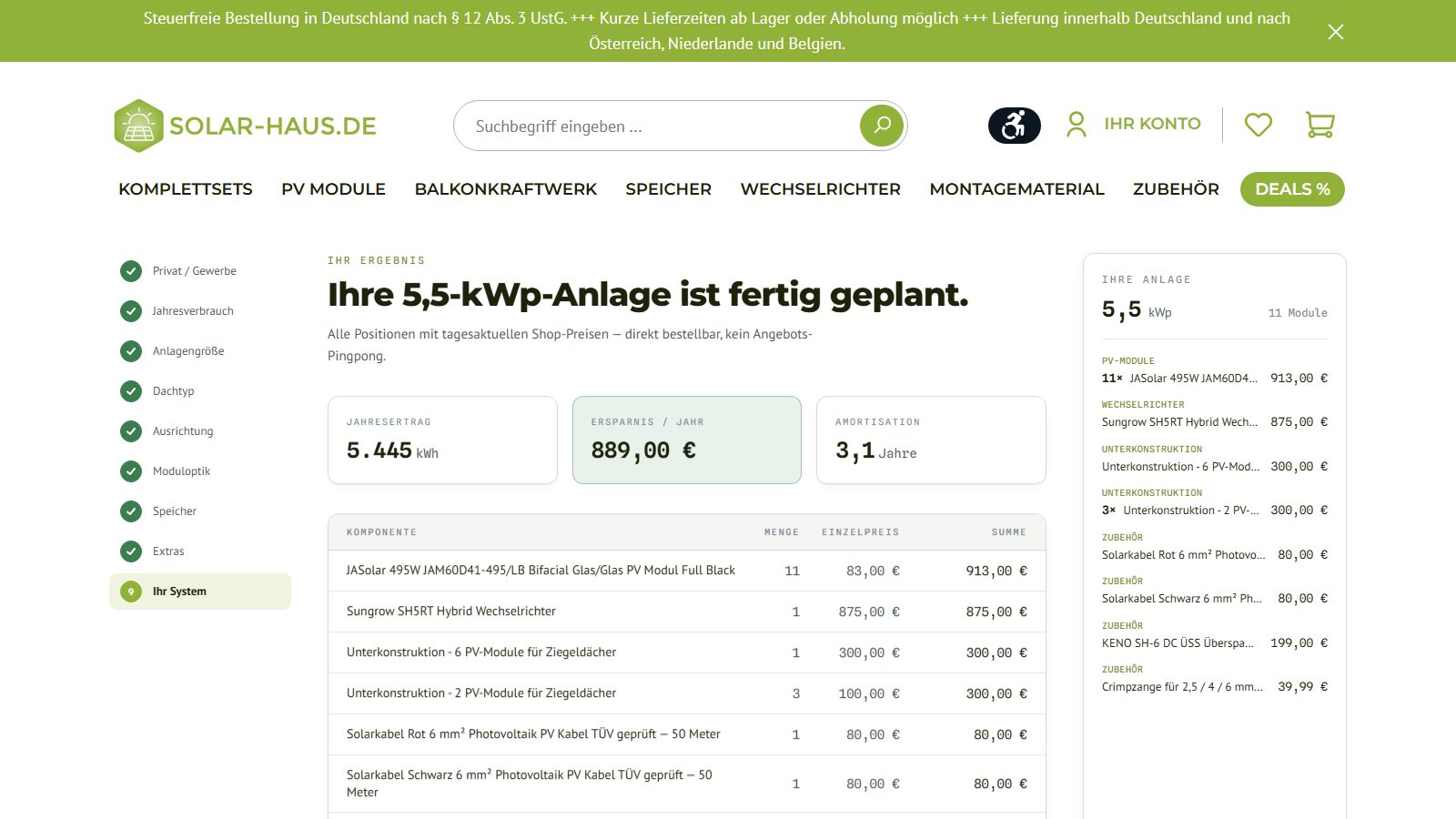Close the green announcement banner
Screen dimensions: 1456x819
[1335, 32]
